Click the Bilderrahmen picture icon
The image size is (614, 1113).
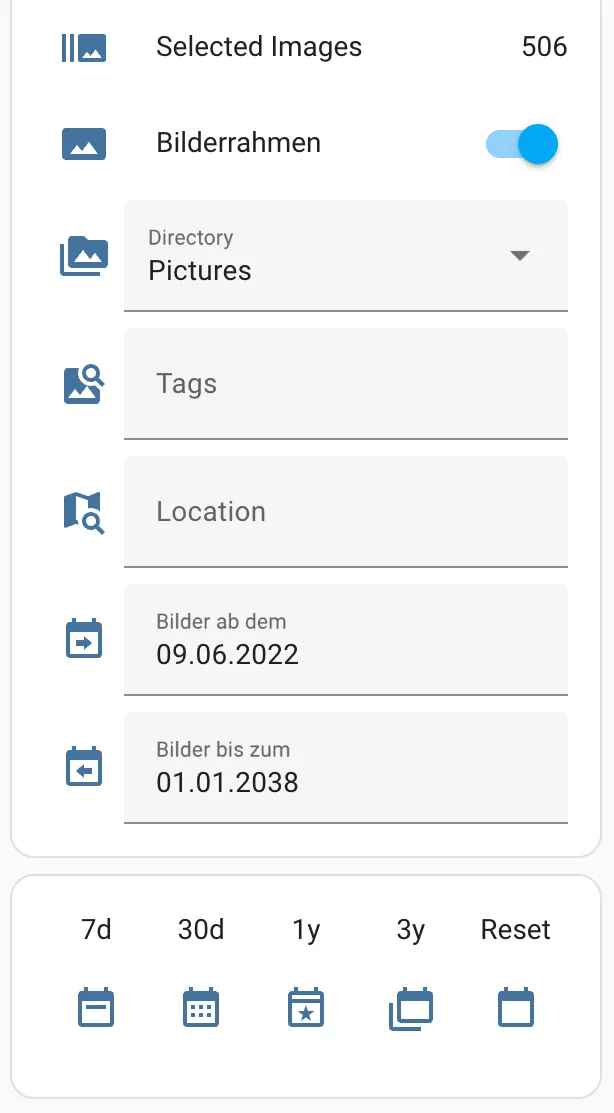coord(84,143)
